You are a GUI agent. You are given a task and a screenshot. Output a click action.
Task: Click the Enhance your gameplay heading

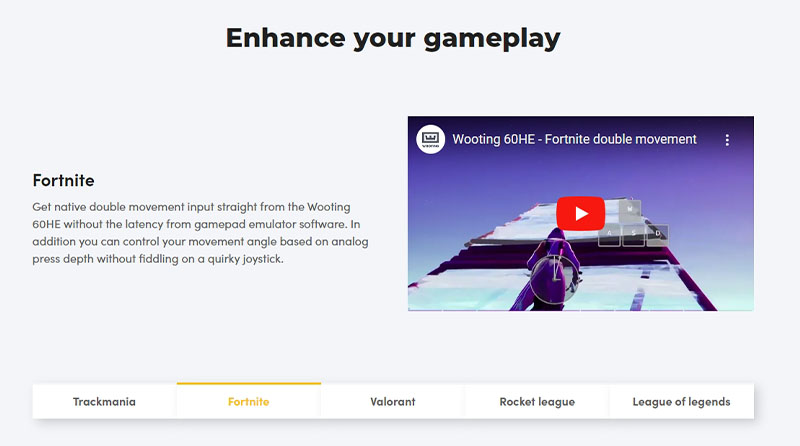(x=393, y=38)
